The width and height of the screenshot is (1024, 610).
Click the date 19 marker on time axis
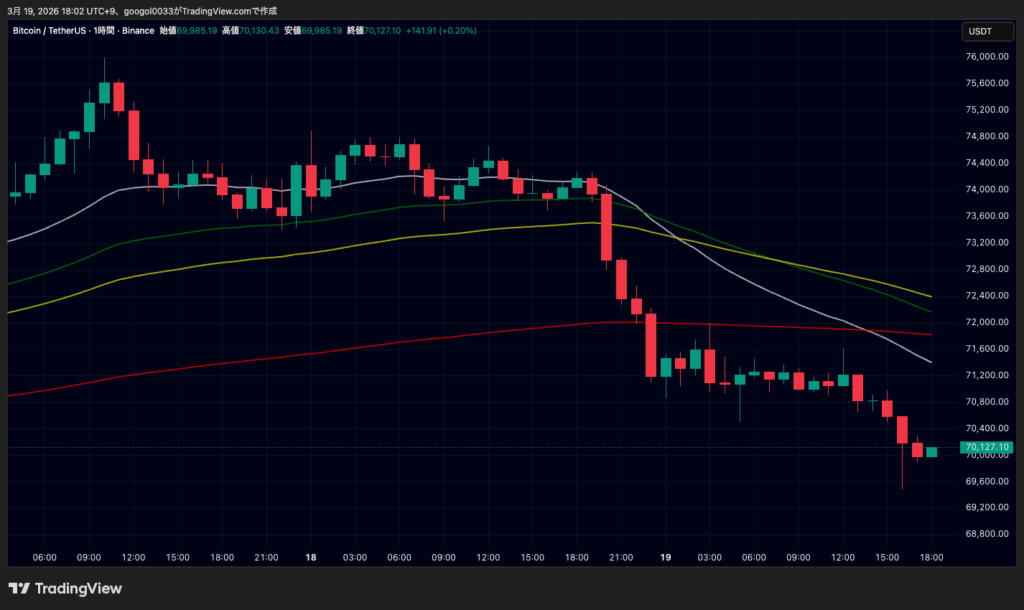(x=665, y=557)
